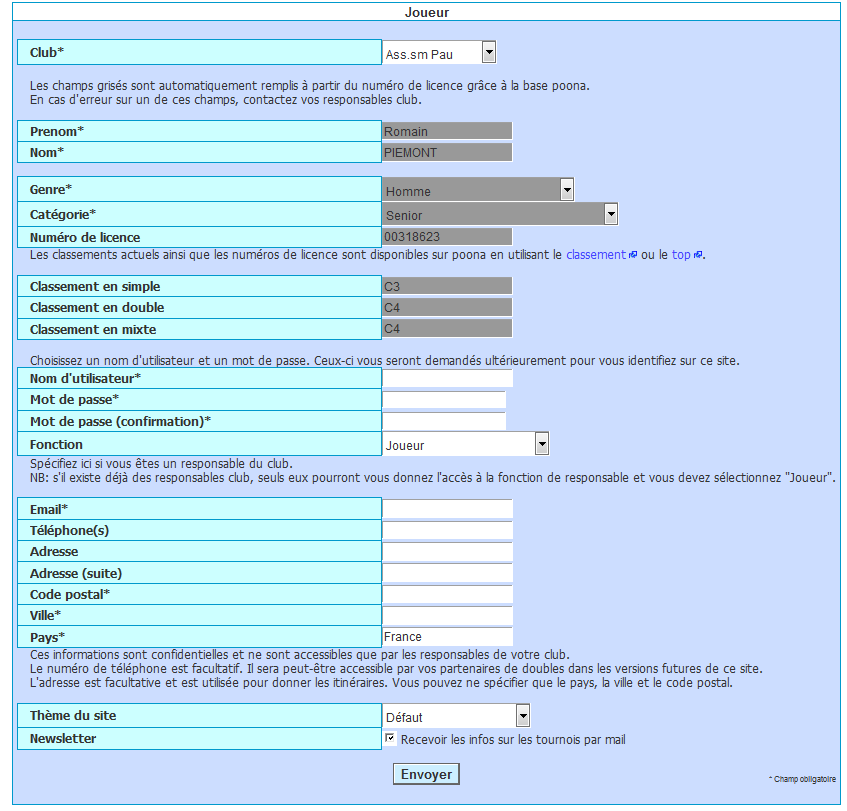The image size is (847, 811).
Task: Click the 'Email*' field label
Action: click(x=49, y=510)
